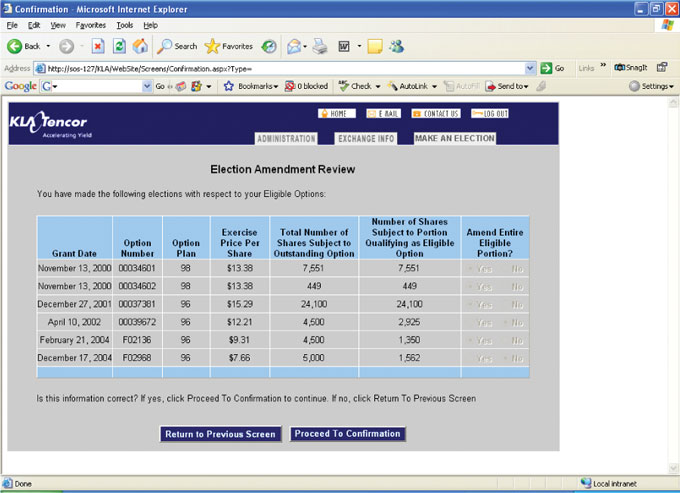Open the Favorites star in the toolbar
Screen dimensions: 680x493
(229, 46)
